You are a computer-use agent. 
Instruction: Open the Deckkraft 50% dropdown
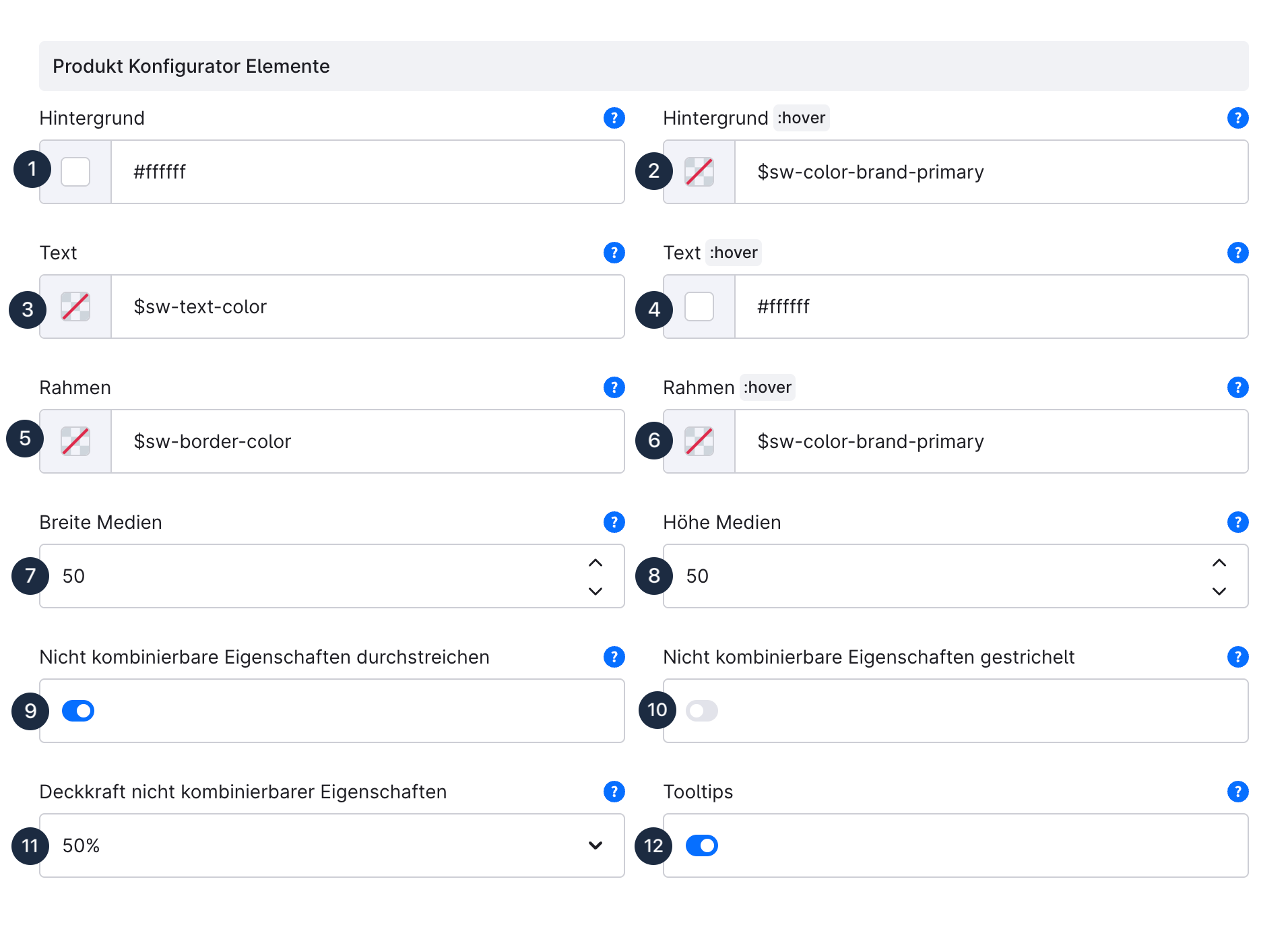tap(331, 845)
